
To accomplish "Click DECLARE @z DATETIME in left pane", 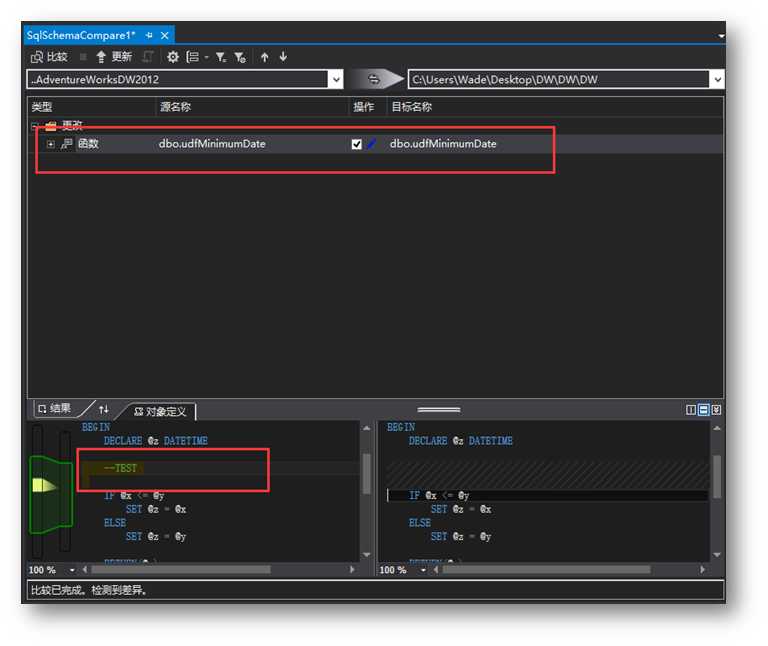I will (156, 441).
